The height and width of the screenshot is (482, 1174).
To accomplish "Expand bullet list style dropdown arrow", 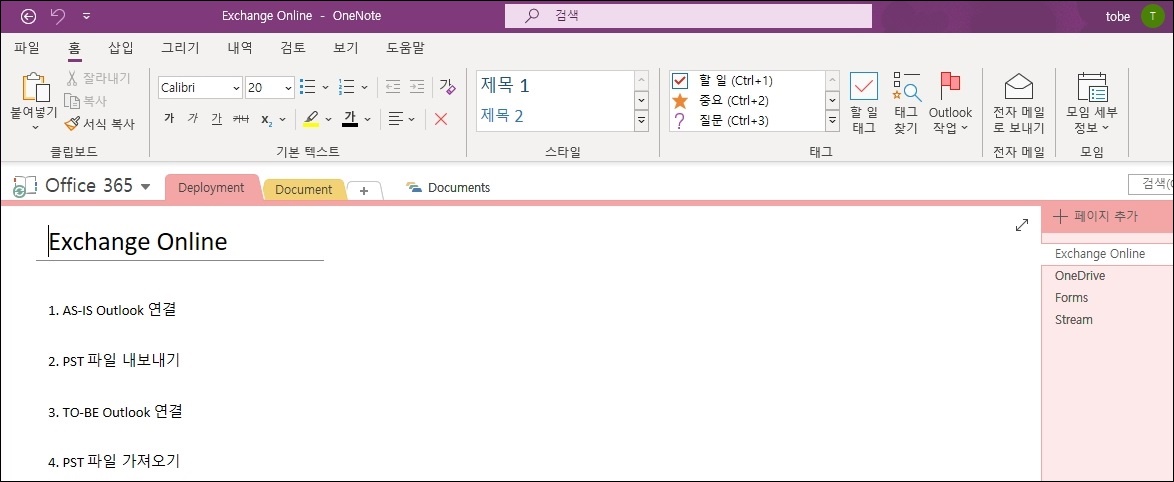I will [326, 88].
